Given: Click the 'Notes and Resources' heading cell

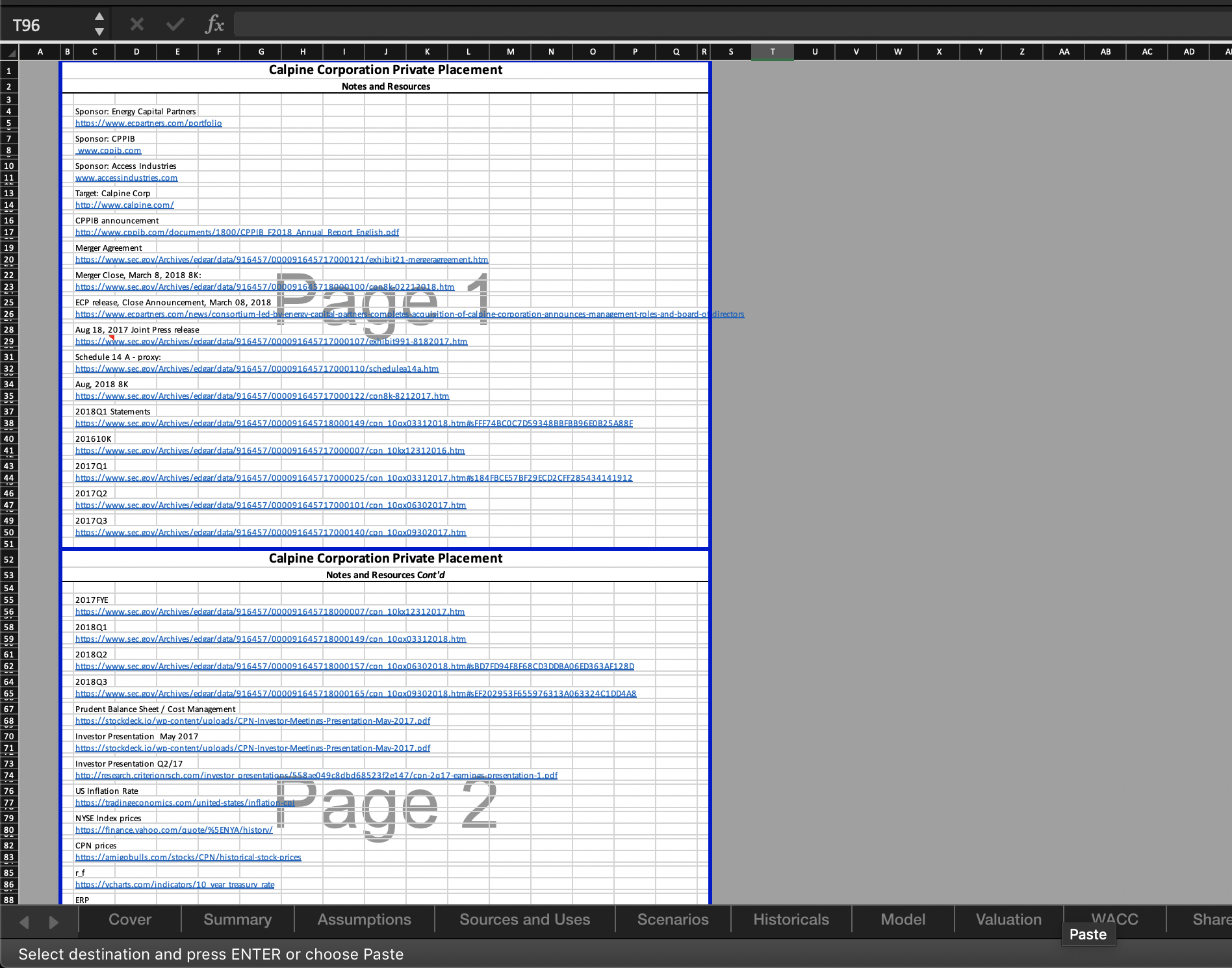Looking at the screenshot, I should pos(385,86).
